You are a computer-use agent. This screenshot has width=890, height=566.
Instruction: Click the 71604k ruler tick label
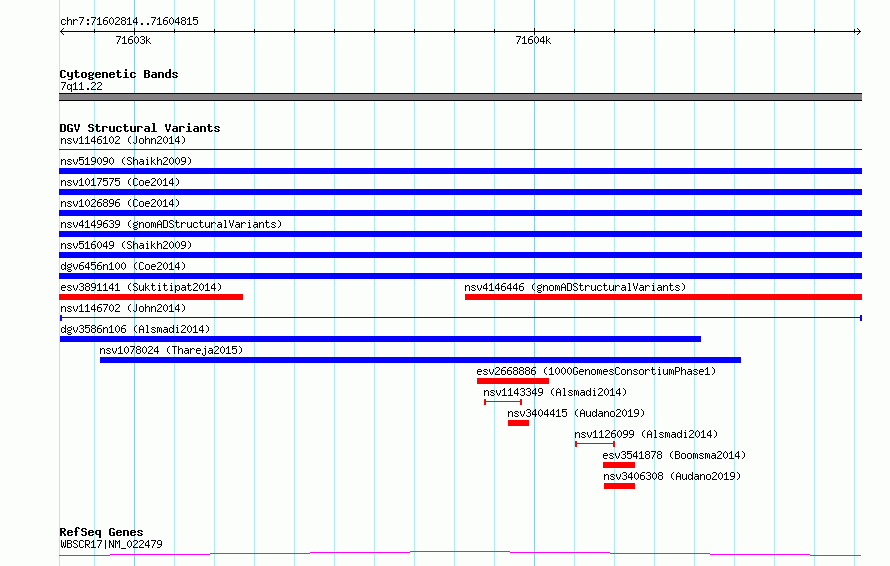pyautogui.click(x=533, y=40)
